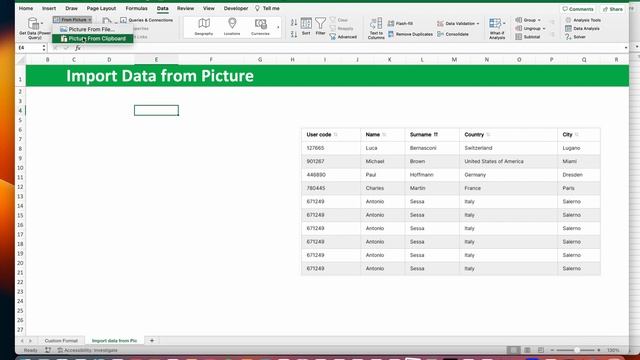Select column F header
640x360 pixels.
[x=211, y=60]
